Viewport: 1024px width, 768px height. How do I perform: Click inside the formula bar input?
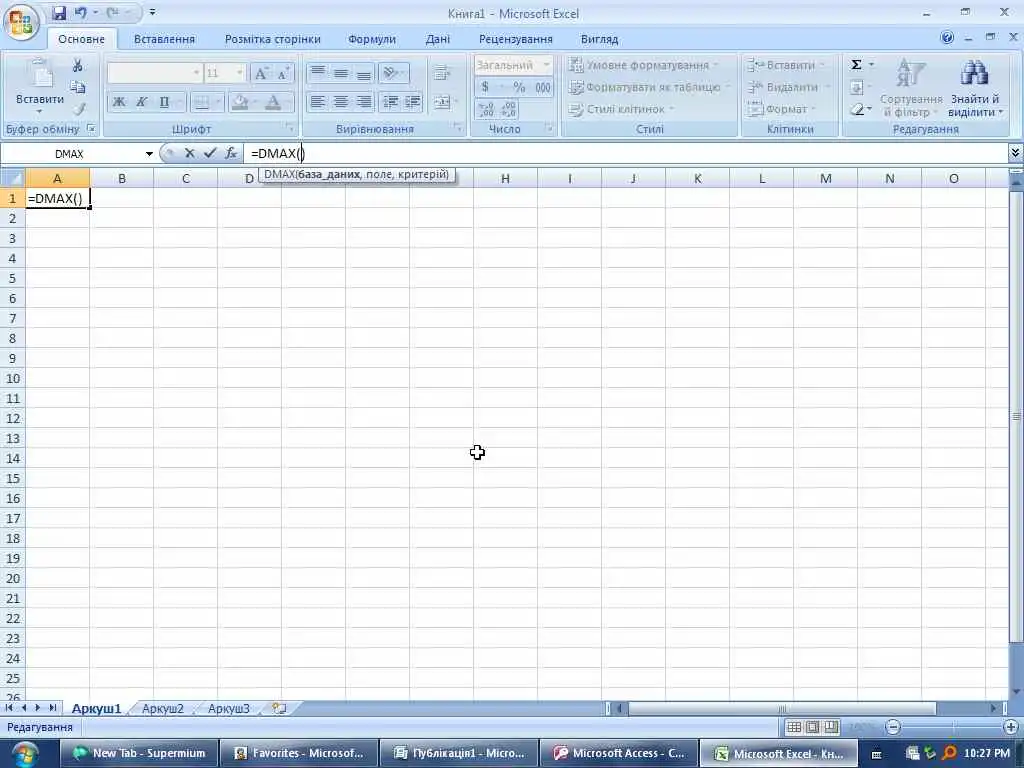pyautogui.click(x=624, y=153)
